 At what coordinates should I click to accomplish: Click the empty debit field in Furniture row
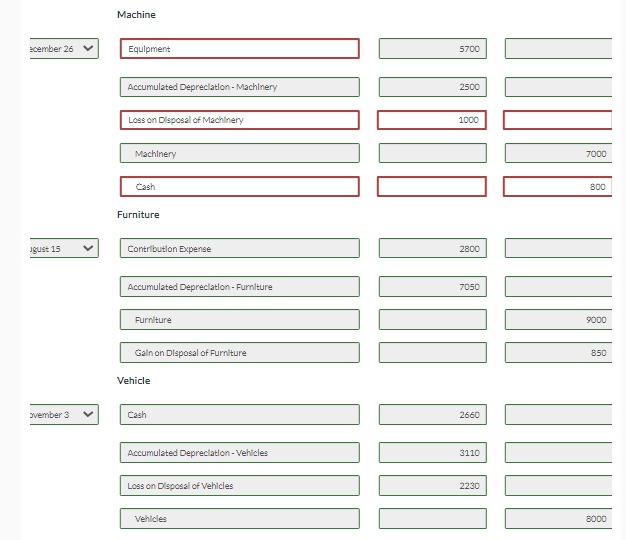tap(433, 320)
